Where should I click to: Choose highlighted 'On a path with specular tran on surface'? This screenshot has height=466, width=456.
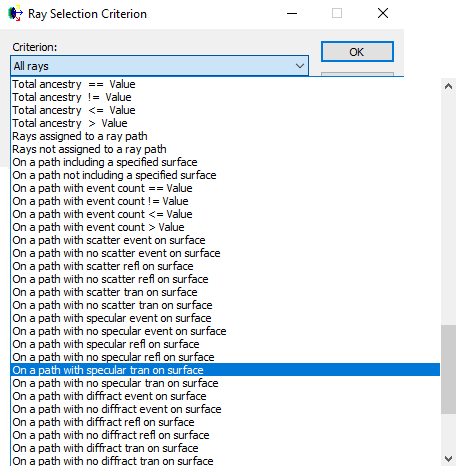pos(226,370)
